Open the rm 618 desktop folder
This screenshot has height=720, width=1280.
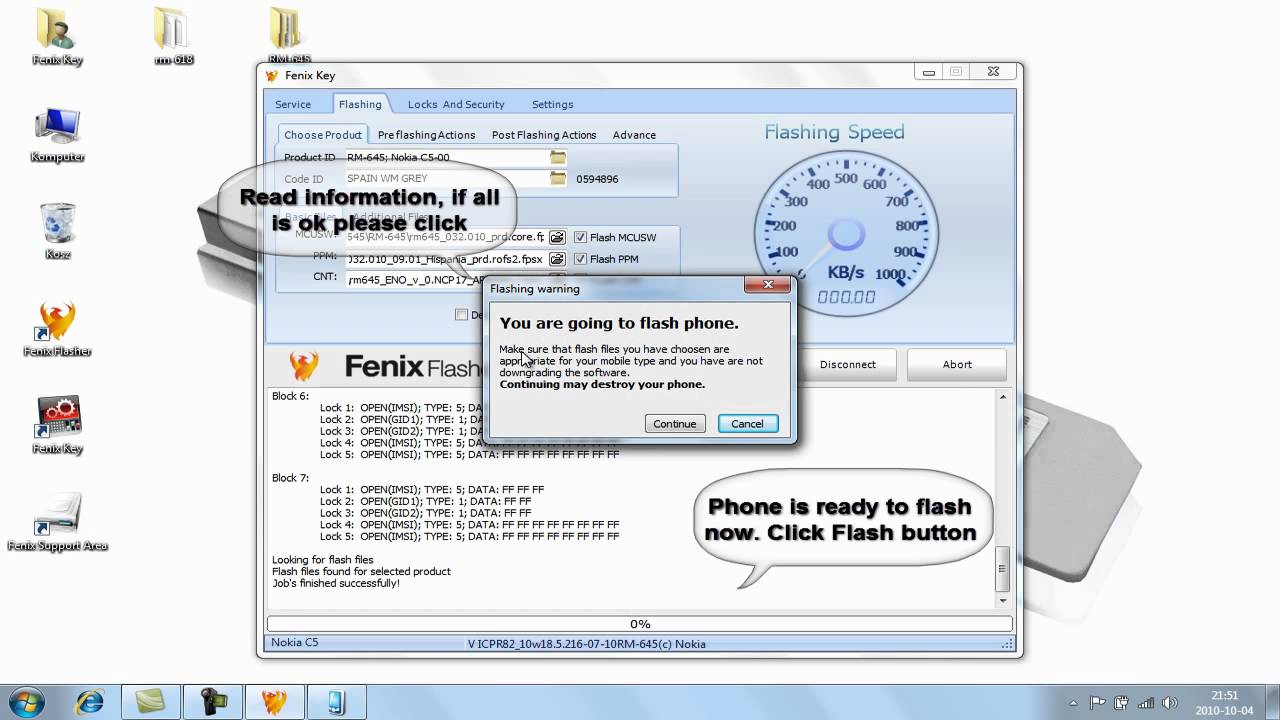(x=174, y=36)
